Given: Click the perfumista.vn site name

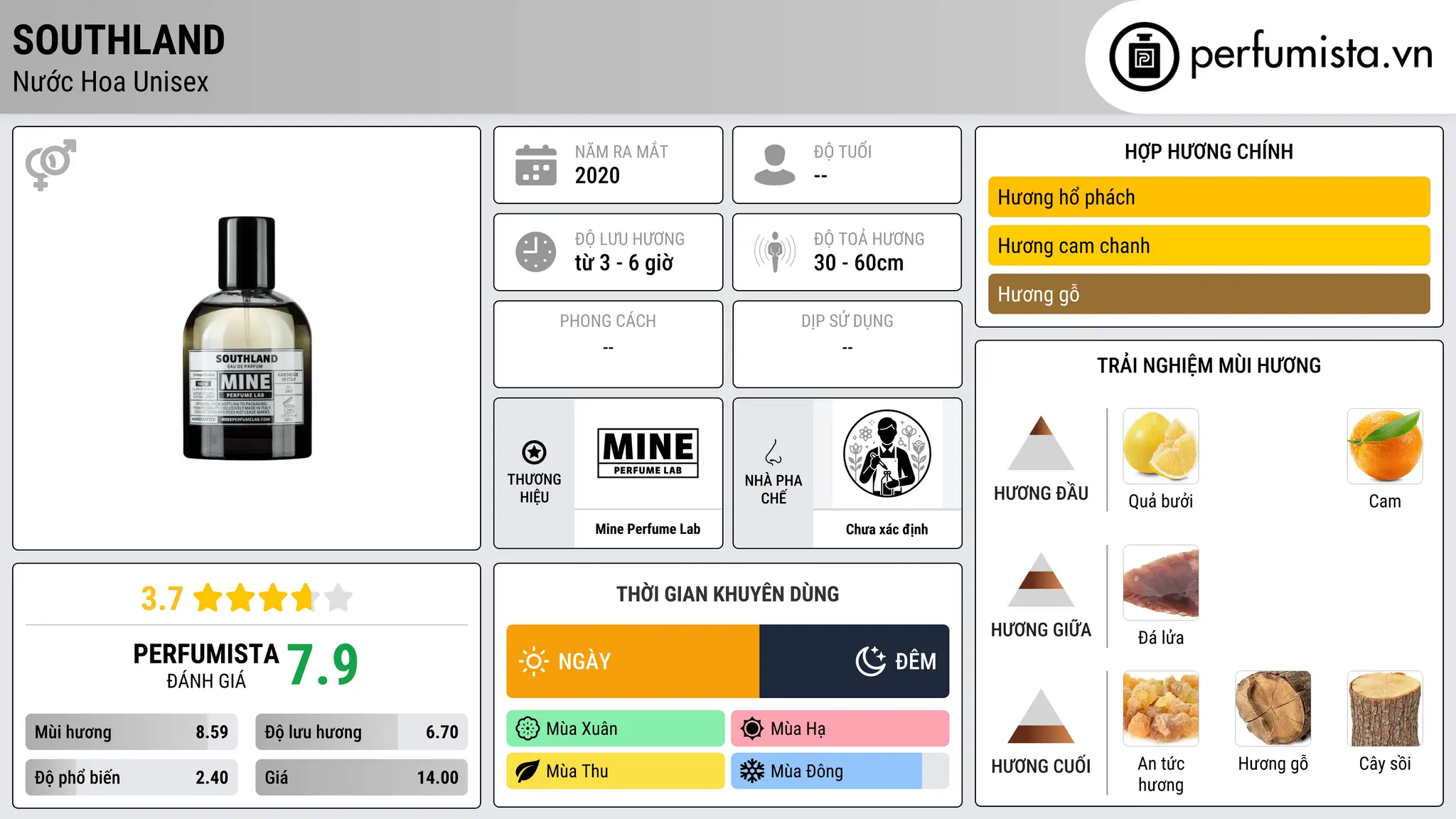Looking at the screenshot, I should pos(1312,55).
